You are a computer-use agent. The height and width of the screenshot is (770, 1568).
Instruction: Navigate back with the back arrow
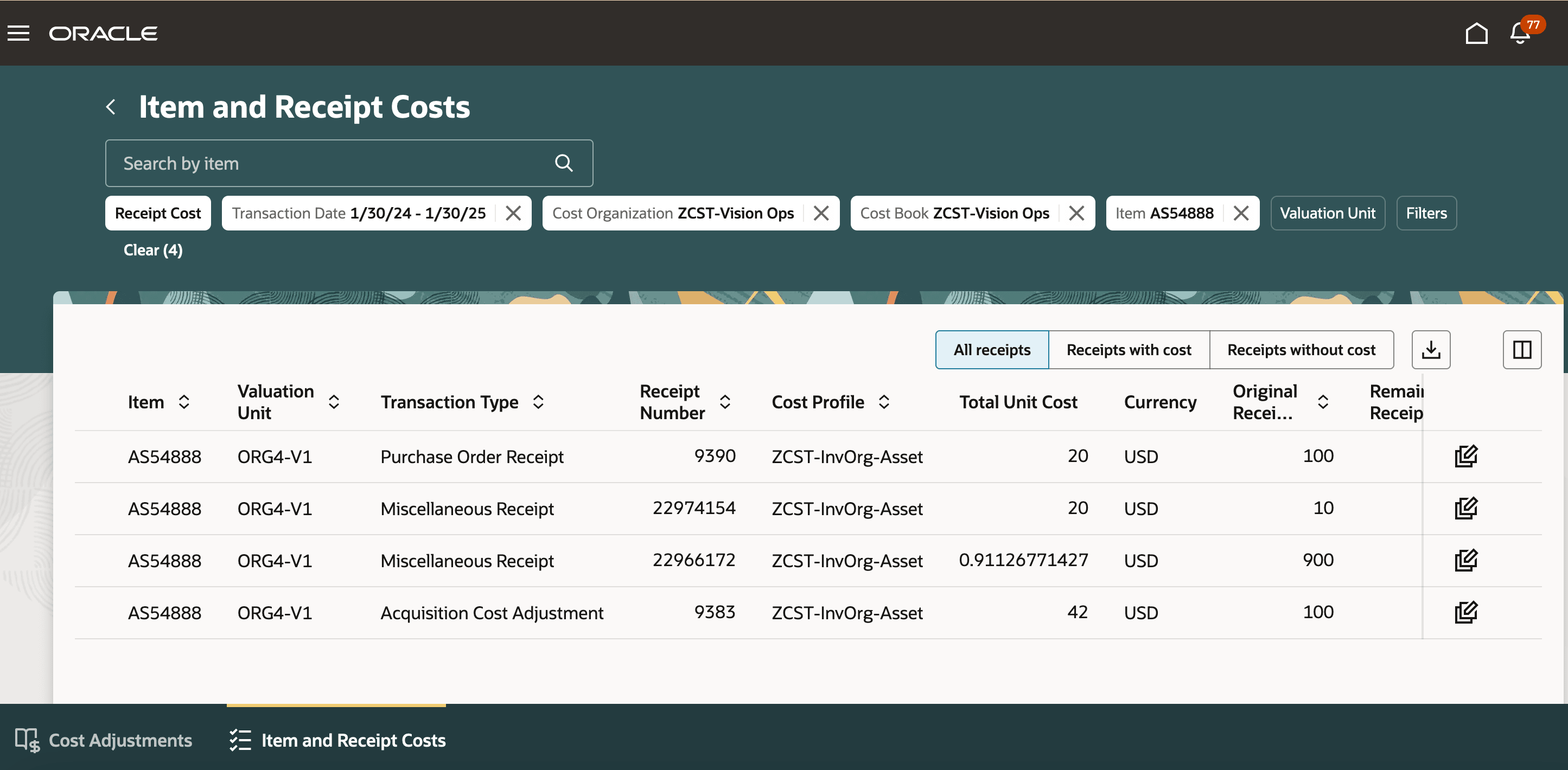[111, 106]
